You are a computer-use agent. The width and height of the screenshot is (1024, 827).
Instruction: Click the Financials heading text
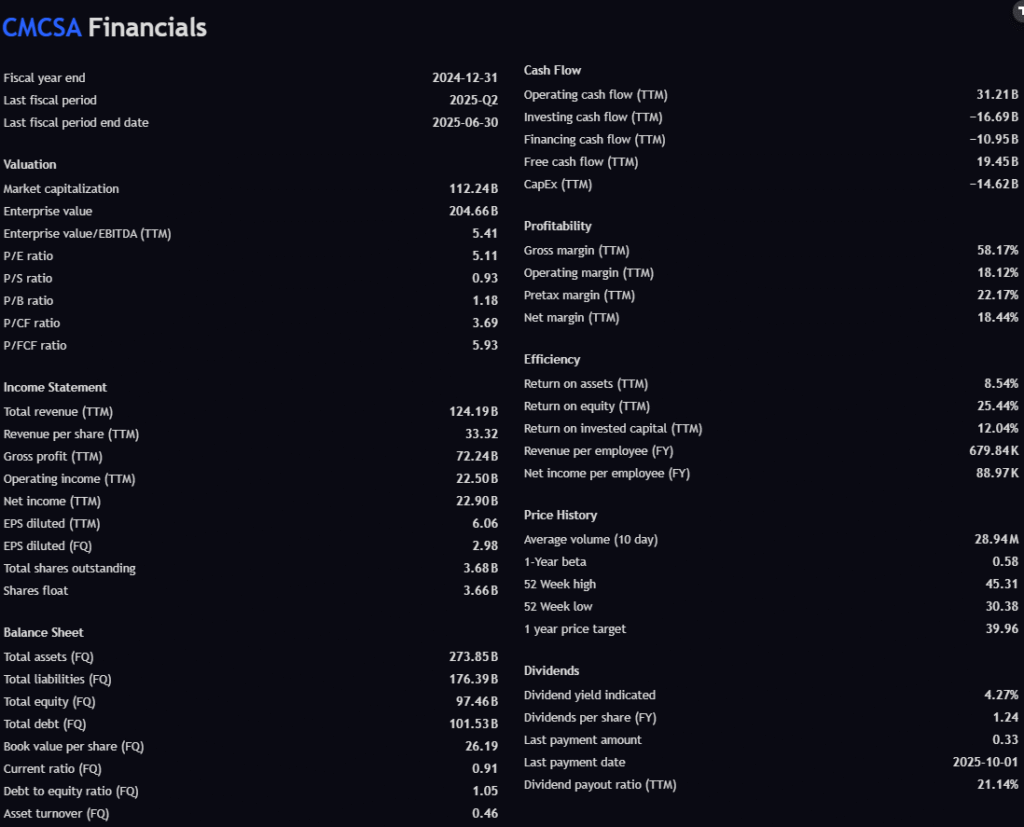(147, 27)
